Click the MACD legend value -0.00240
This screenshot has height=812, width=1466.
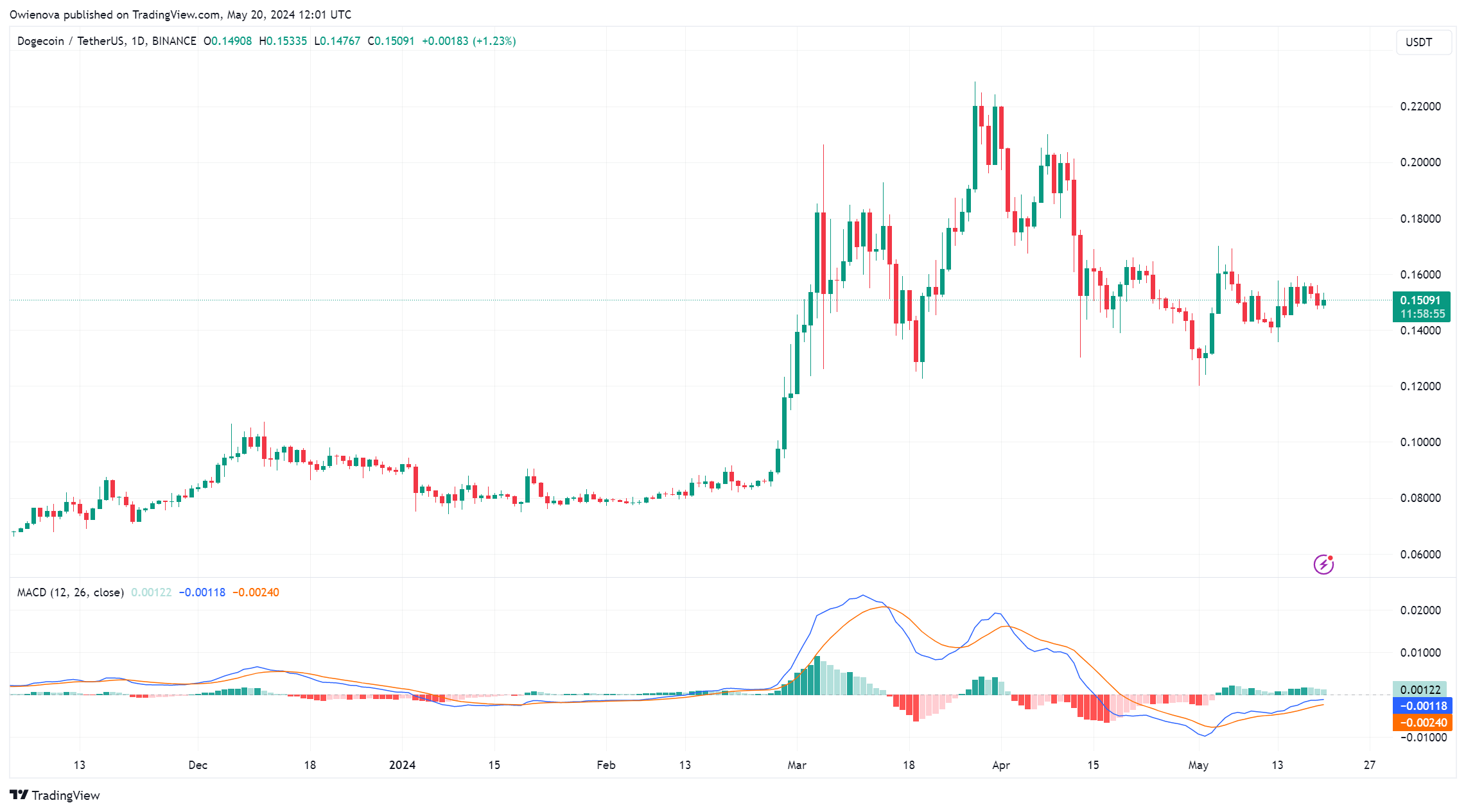coord(256,592)
